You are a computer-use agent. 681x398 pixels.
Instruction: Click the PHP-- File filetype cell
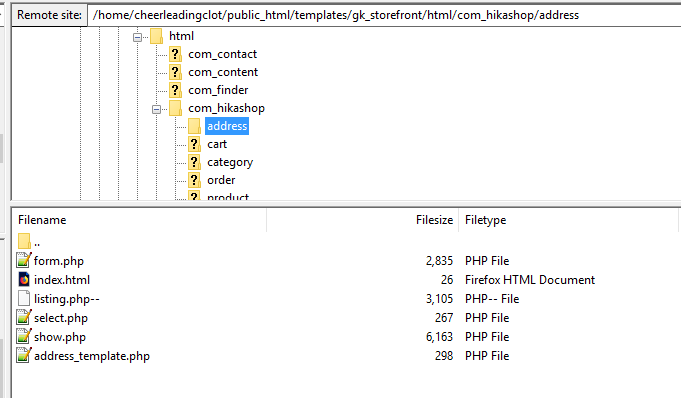492,299
